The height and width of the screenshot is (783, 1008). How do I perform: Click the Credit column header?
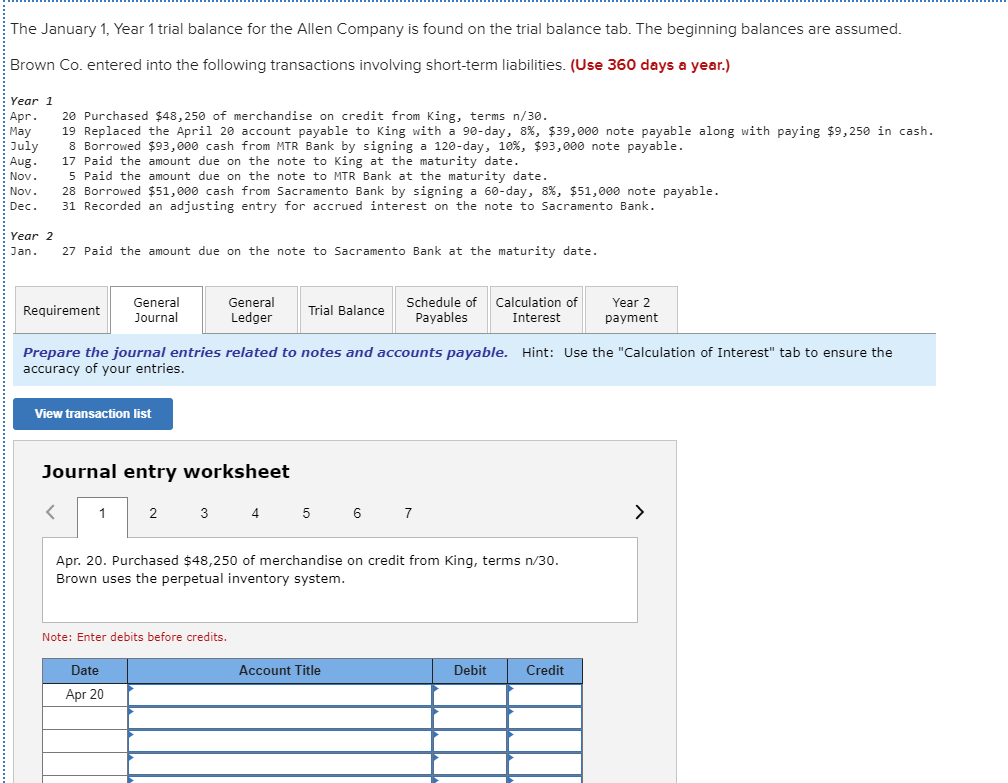coord(545,670)
